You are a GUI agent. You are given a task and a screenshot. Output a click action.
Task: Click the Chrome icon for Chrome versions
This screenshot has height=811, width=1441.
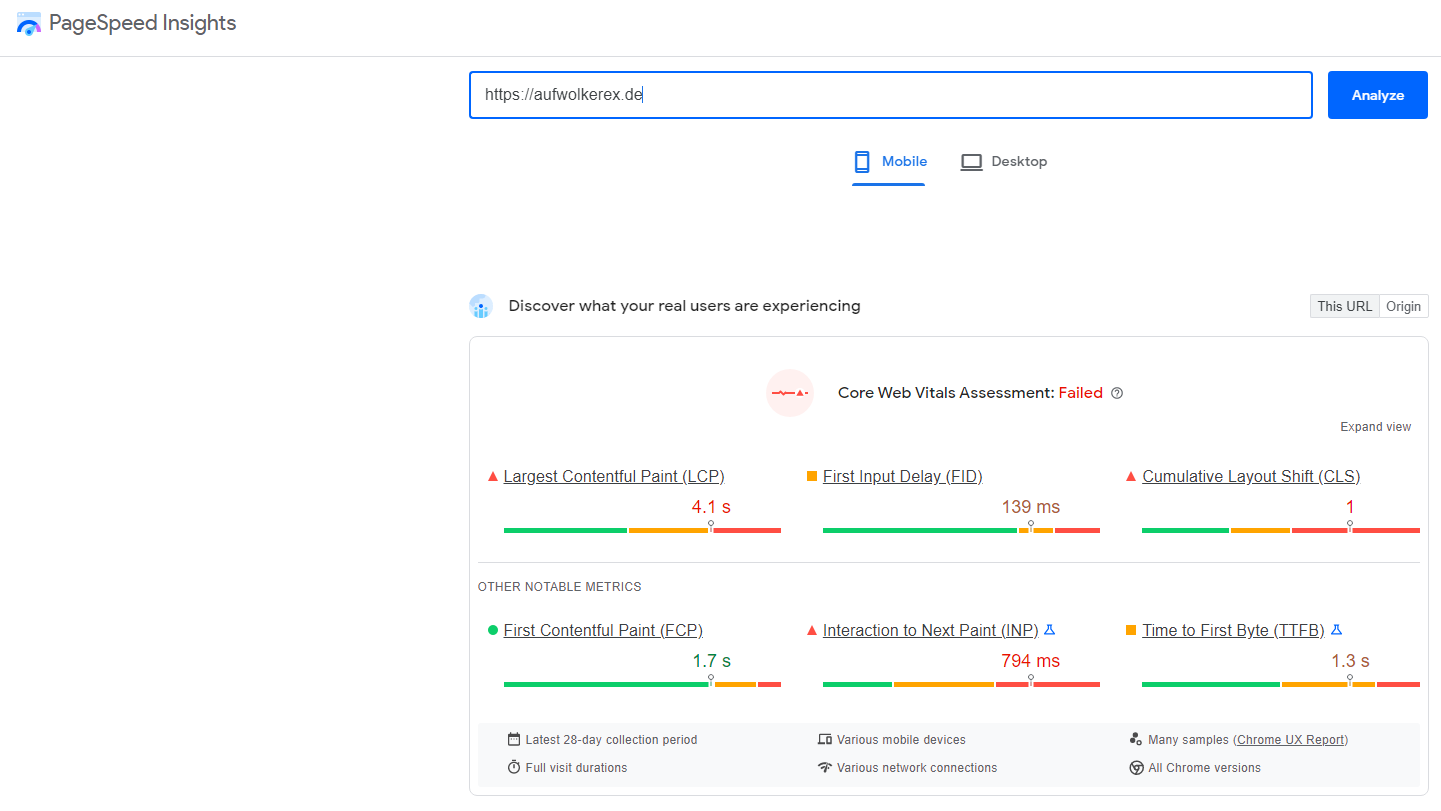(1136, 768)
